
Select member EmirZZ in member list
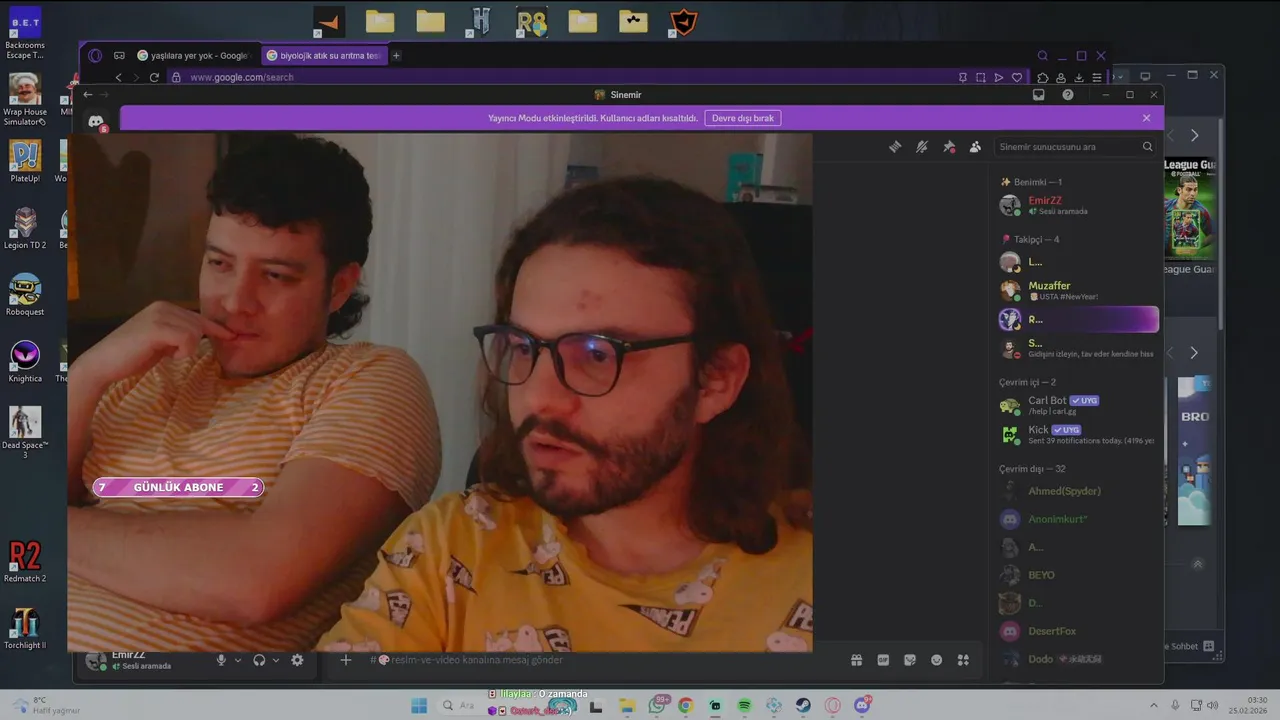tap(1078, 205)
